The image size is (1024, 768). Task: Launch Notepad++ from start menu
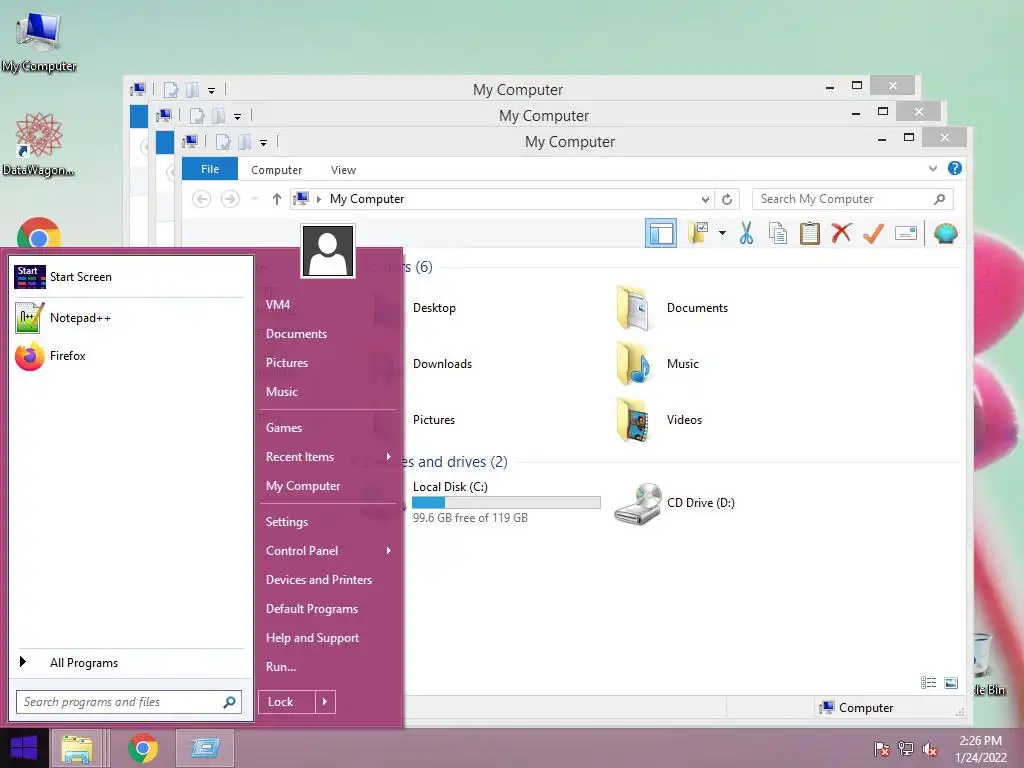(129, 318)
